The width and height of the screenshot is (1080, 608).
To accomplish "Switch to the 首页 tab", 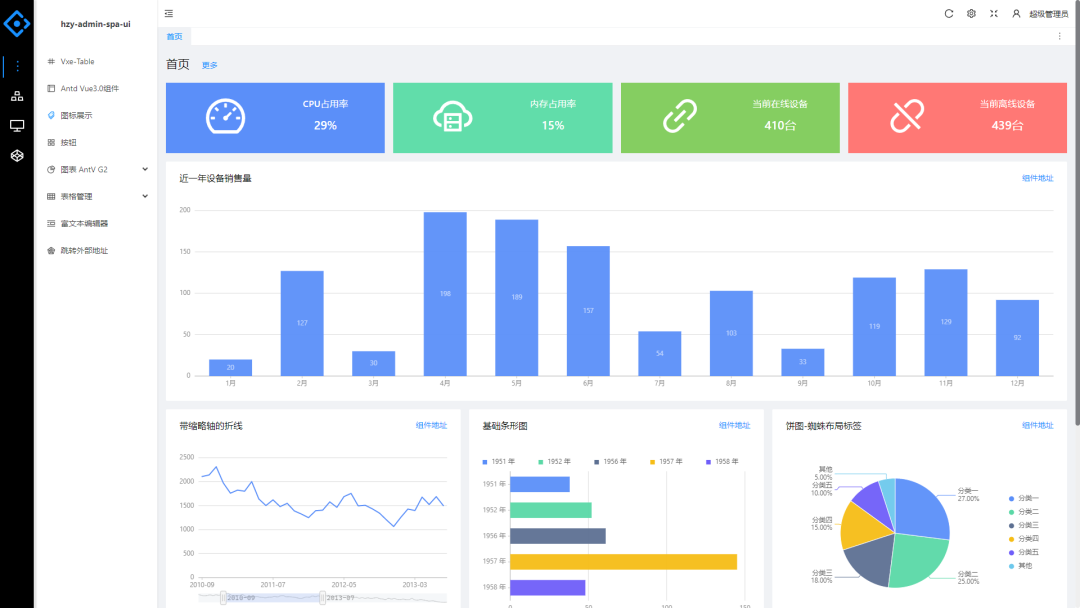I will pos(175,36).
